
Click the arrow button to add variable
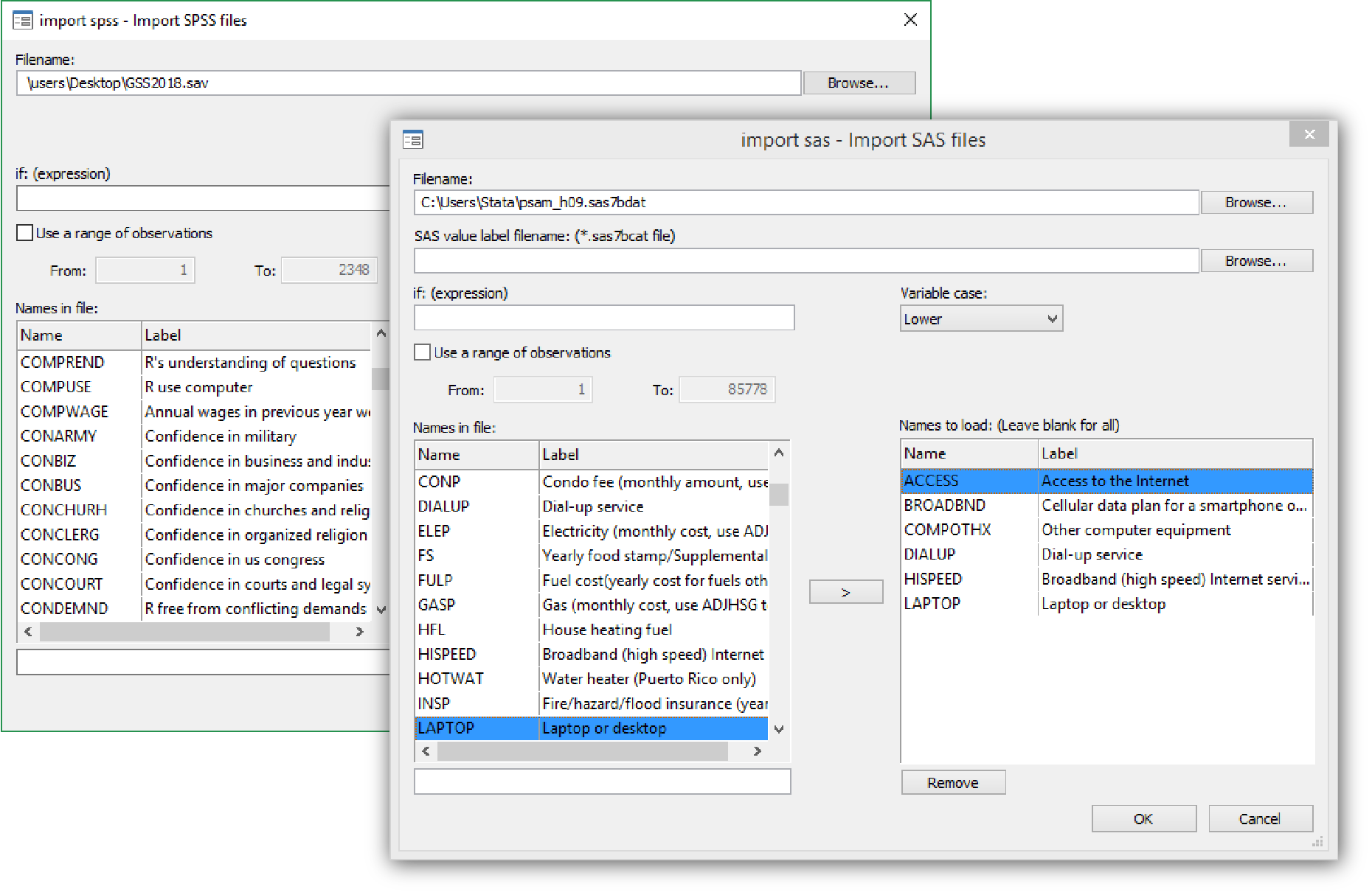pyautogui.click(x=846, y=592)
